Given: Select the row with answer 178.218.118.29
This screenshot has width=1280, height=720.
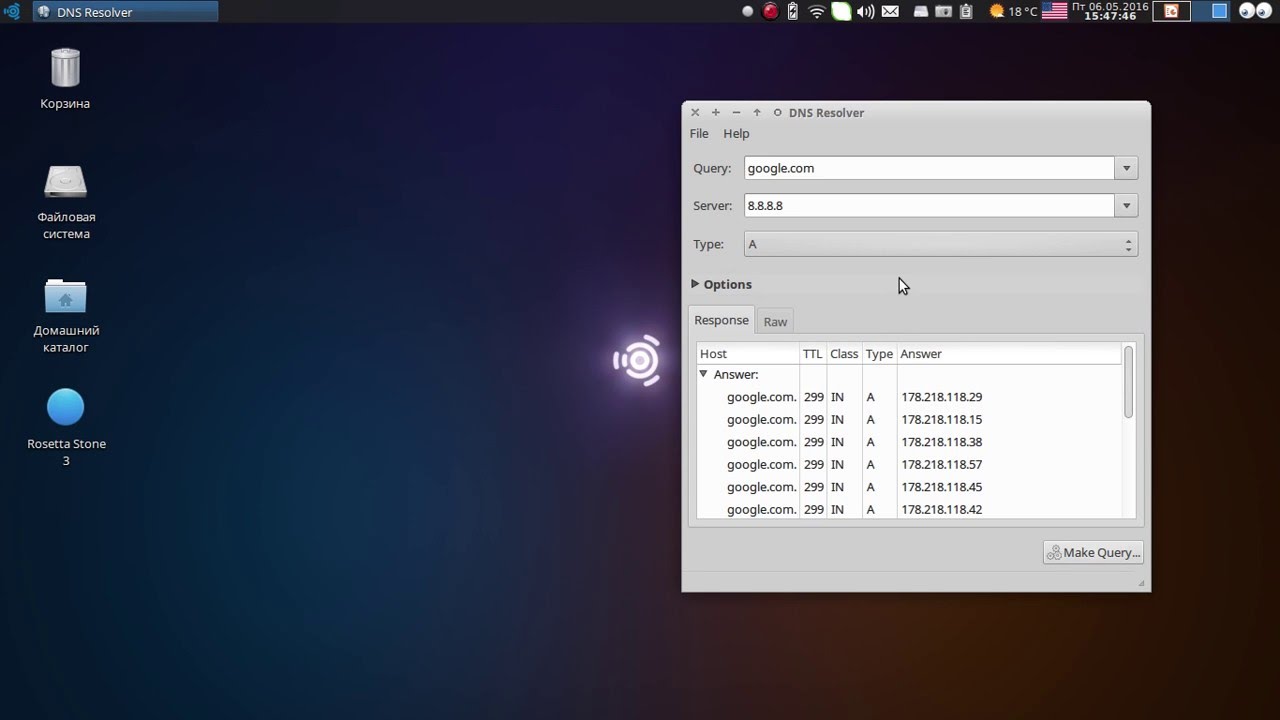Looking at the screenshot, I should click(x=910, y=397).
